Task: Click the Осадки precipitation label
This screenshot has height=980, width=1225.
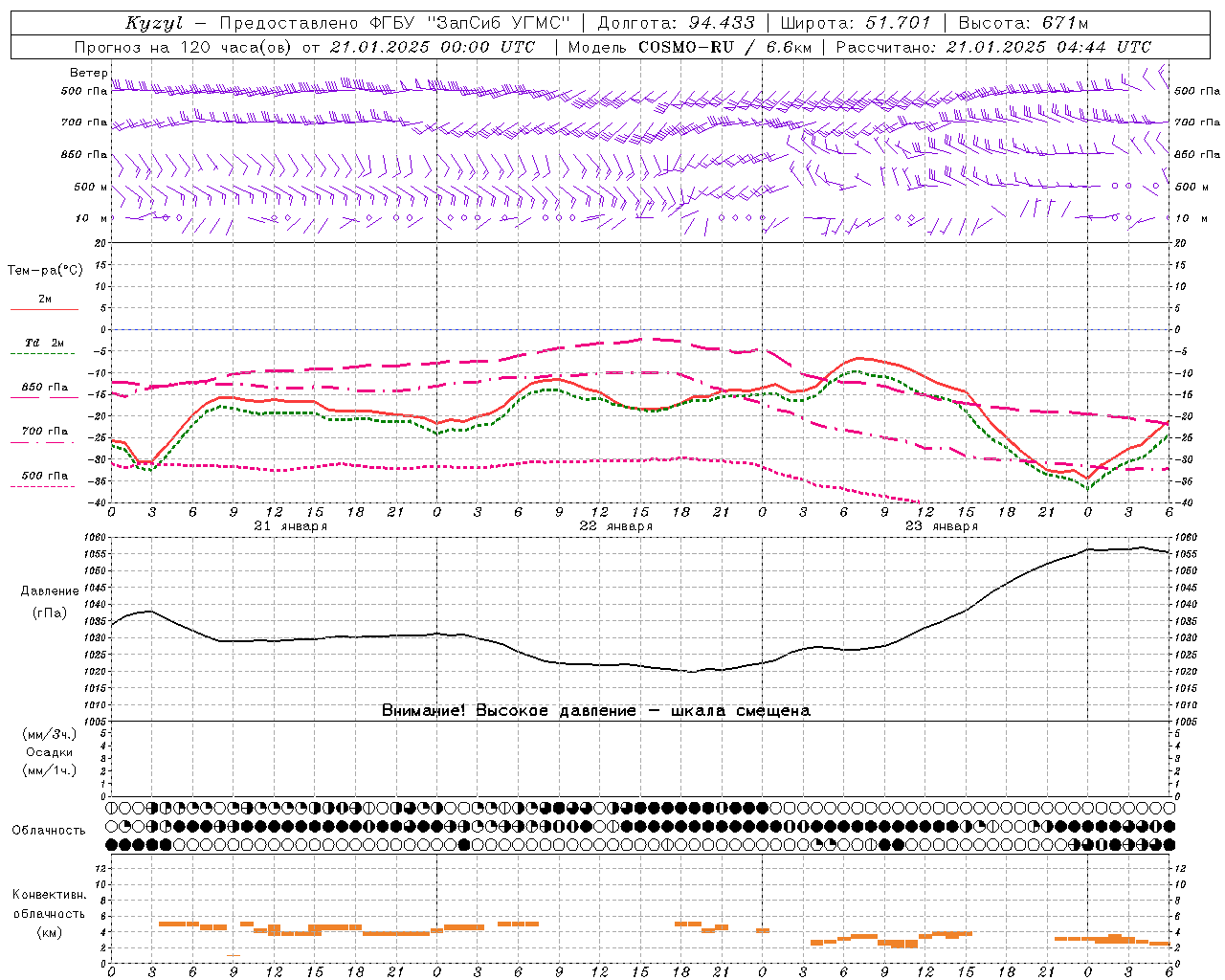Action: [x=50, y=752]
